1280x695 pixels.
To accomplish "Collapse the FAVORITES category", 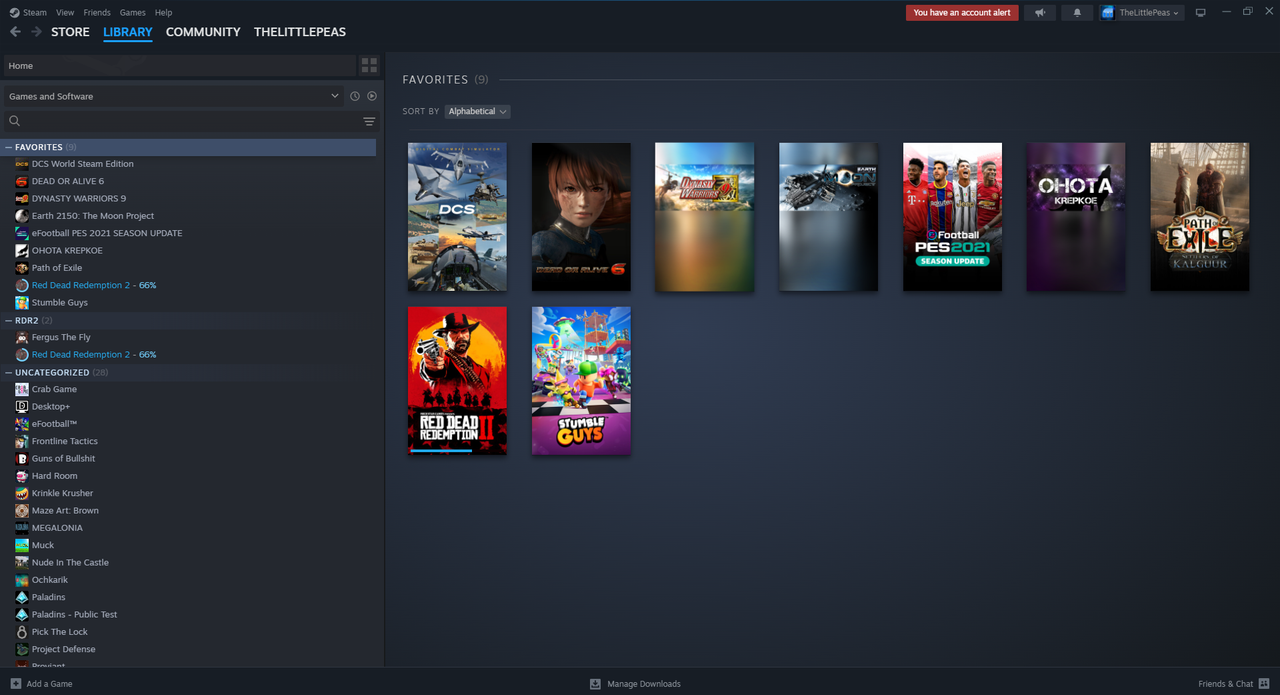I will pos(9,147).
